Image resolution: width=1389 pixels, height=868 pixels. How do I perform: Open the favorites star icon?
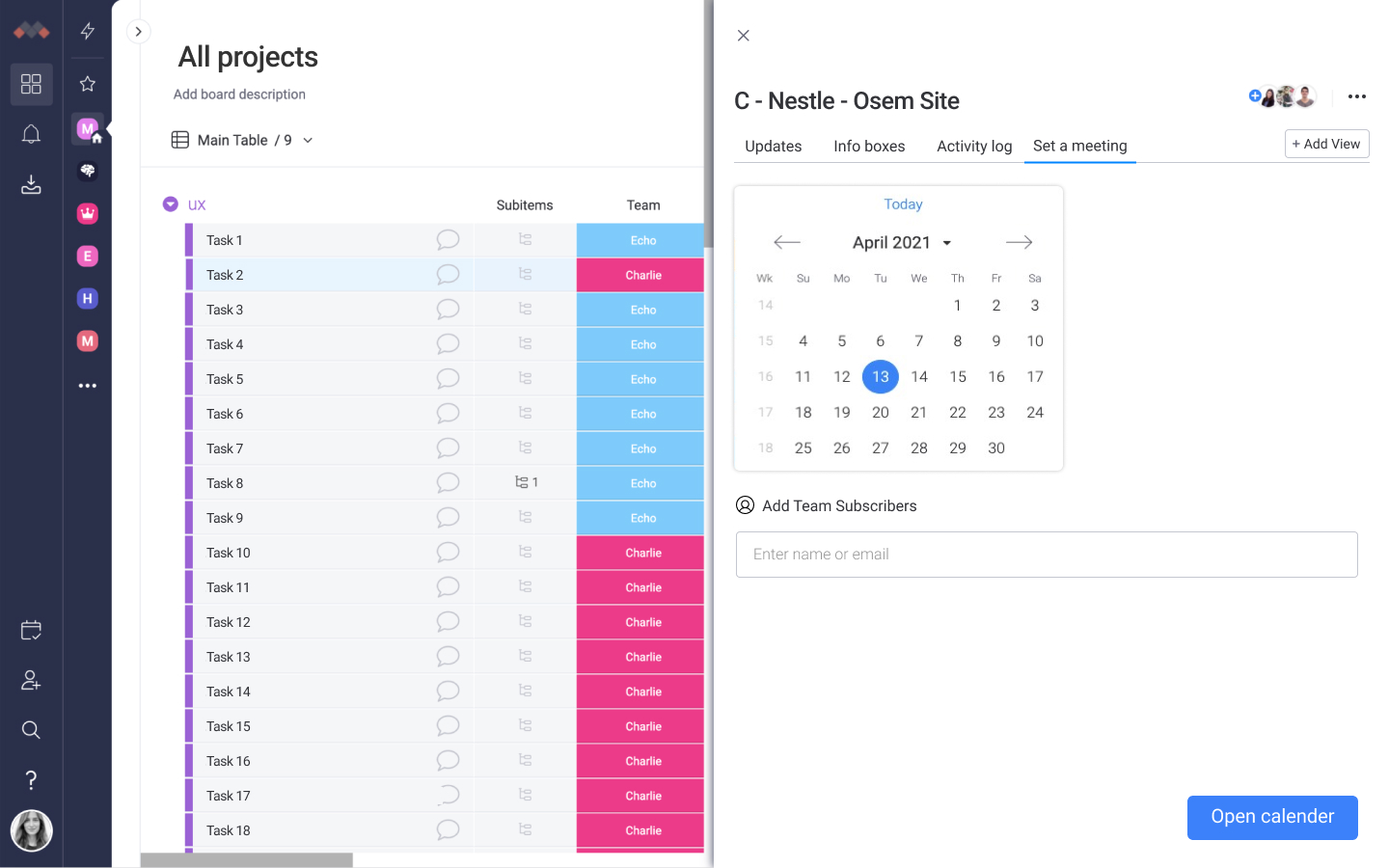[x=88, y=84]
